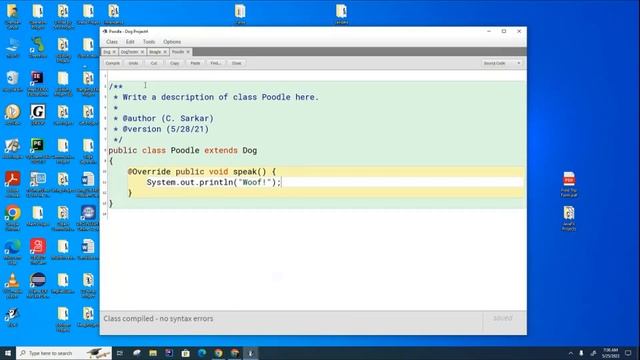640x360 pixels.
Task: Click the Close toolbar button
Action: tap(236, 63)
